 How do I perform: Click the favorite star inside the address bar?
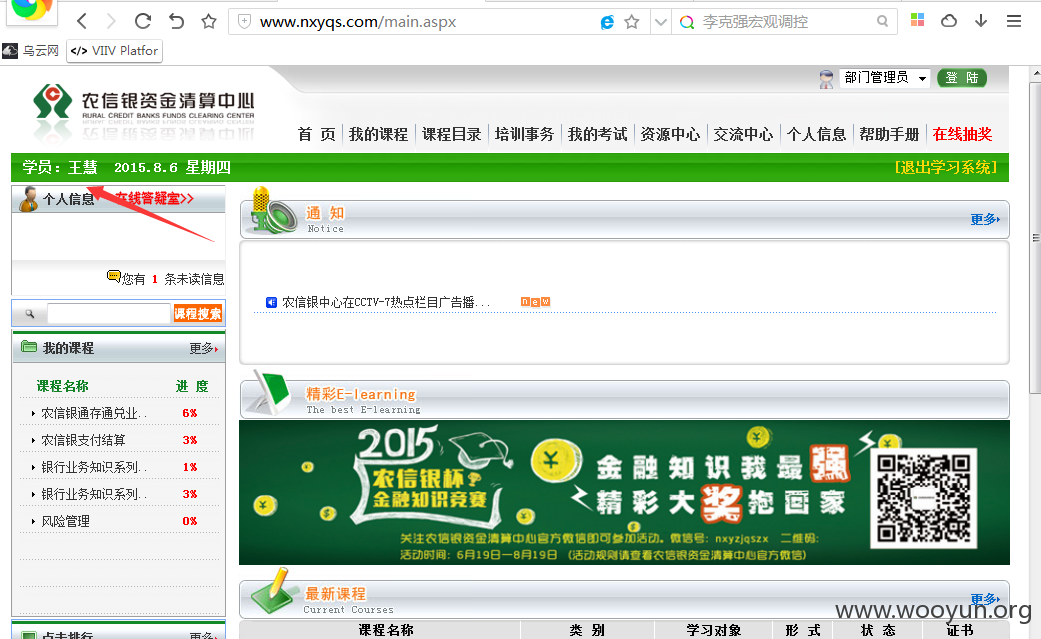(x=632, y=22)
